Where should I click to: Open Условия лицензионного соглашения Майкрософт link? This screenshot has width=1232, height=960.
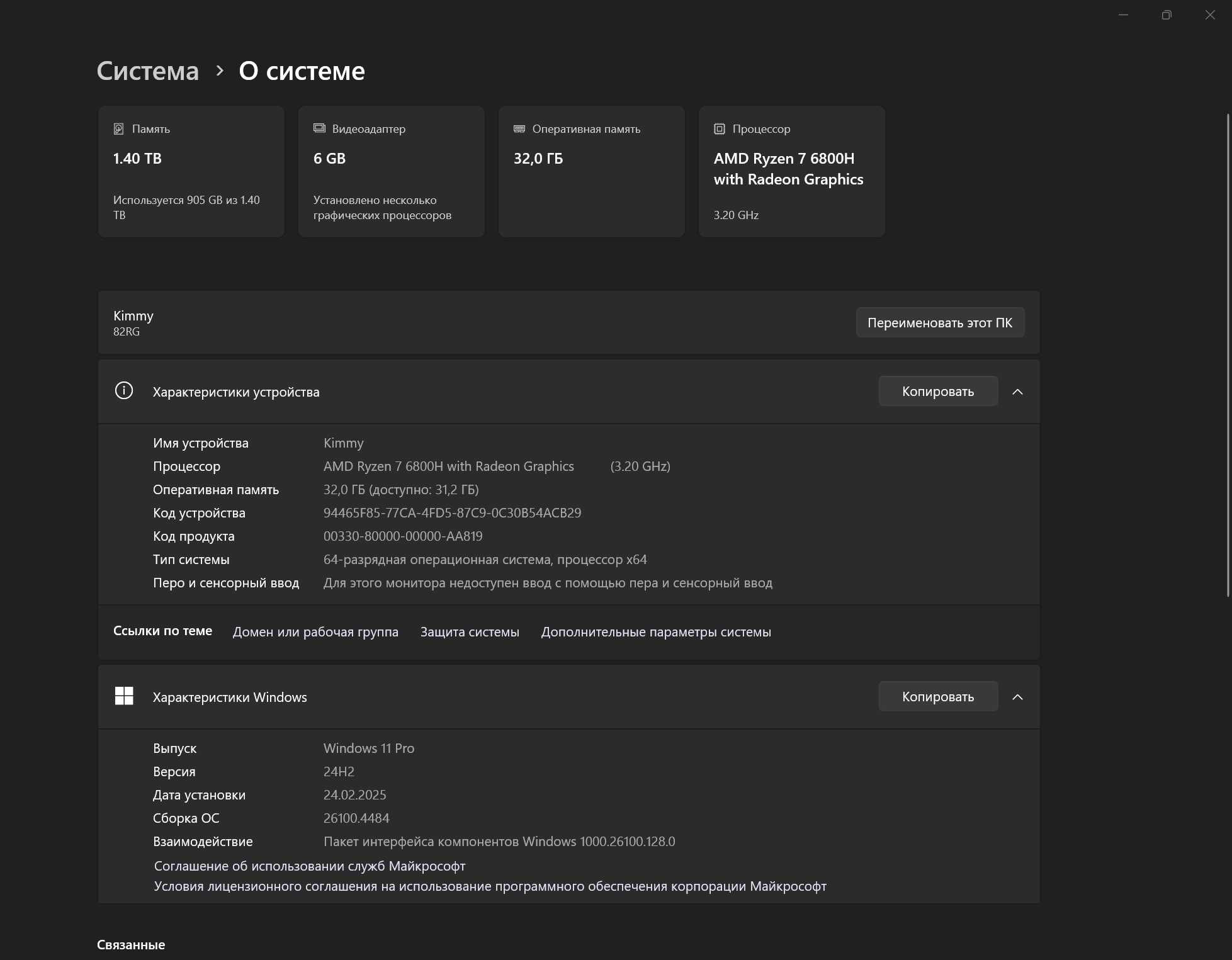tap(490, 886)
